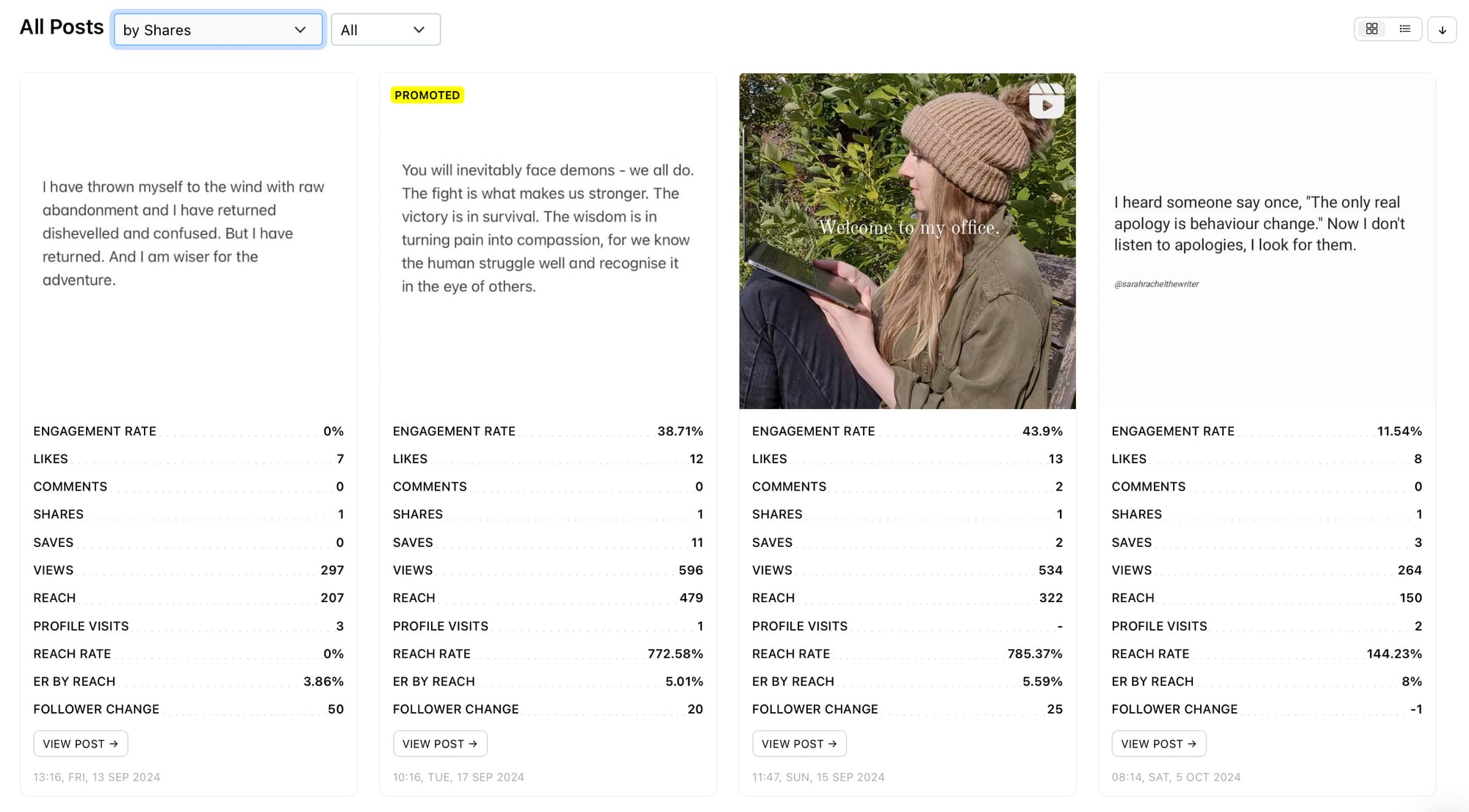
Task: Click the timestamp "11:47, Sun, 15 Sep 2024"
Action: [x=818, y=777]
